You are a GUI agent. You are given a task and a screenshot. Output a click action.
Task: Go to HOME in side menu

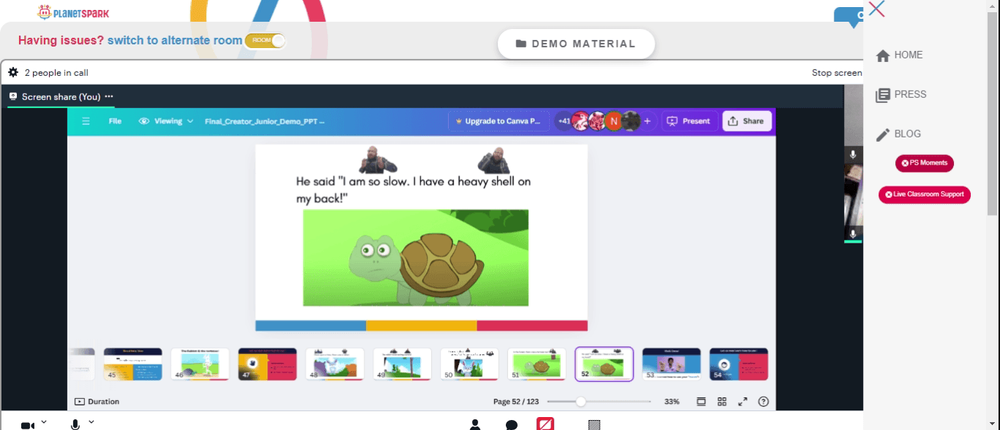900,56
